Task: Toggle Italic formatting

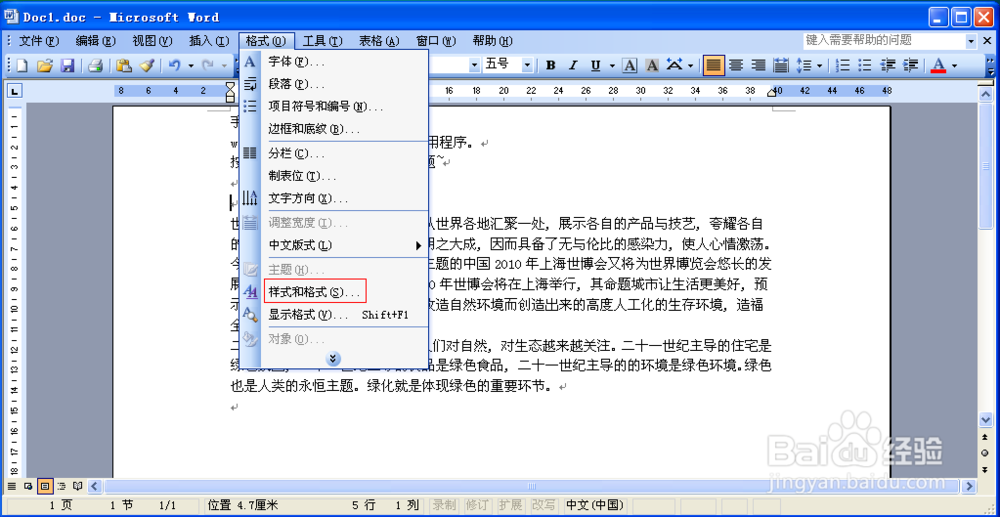Action: click(573, 65)
